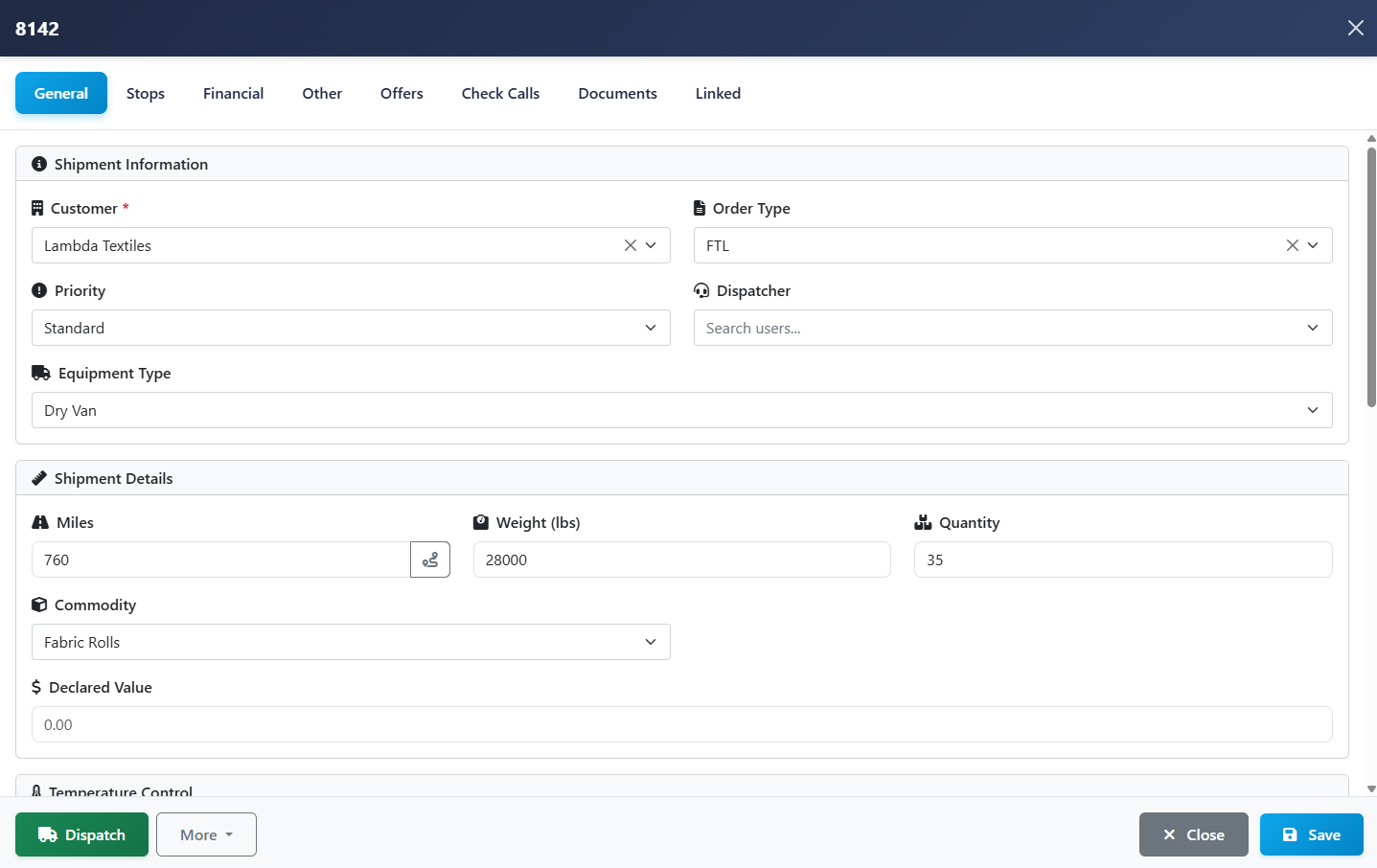This screenshot has height=868, width=1377.
Task: Click the vertical scrollbar of the form
Action: 1371,278
